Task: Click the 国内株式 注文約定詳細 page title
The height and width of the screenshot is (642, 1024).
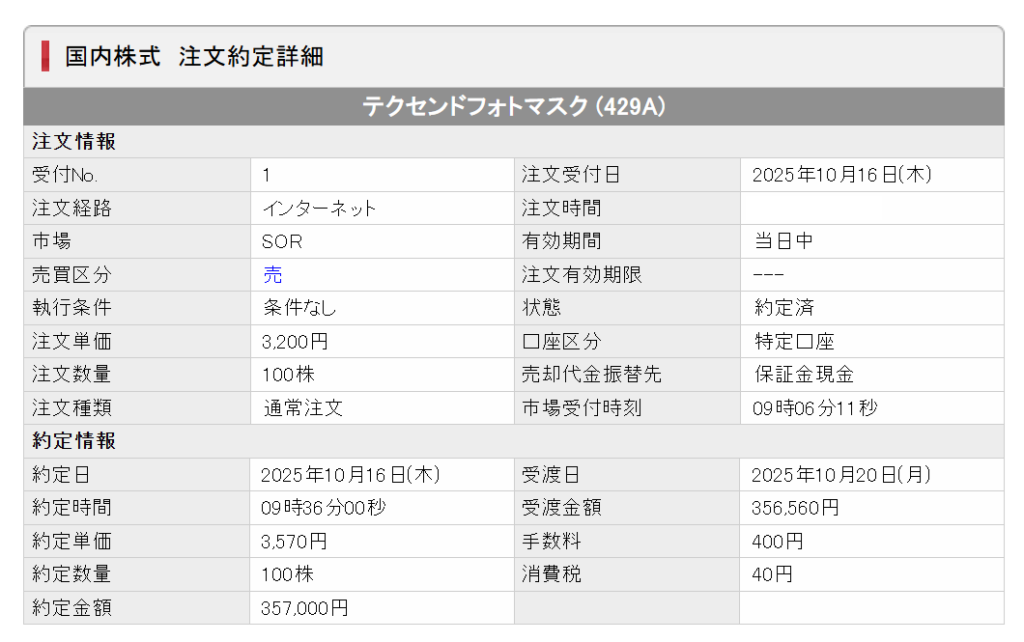Action: [194, 56]
